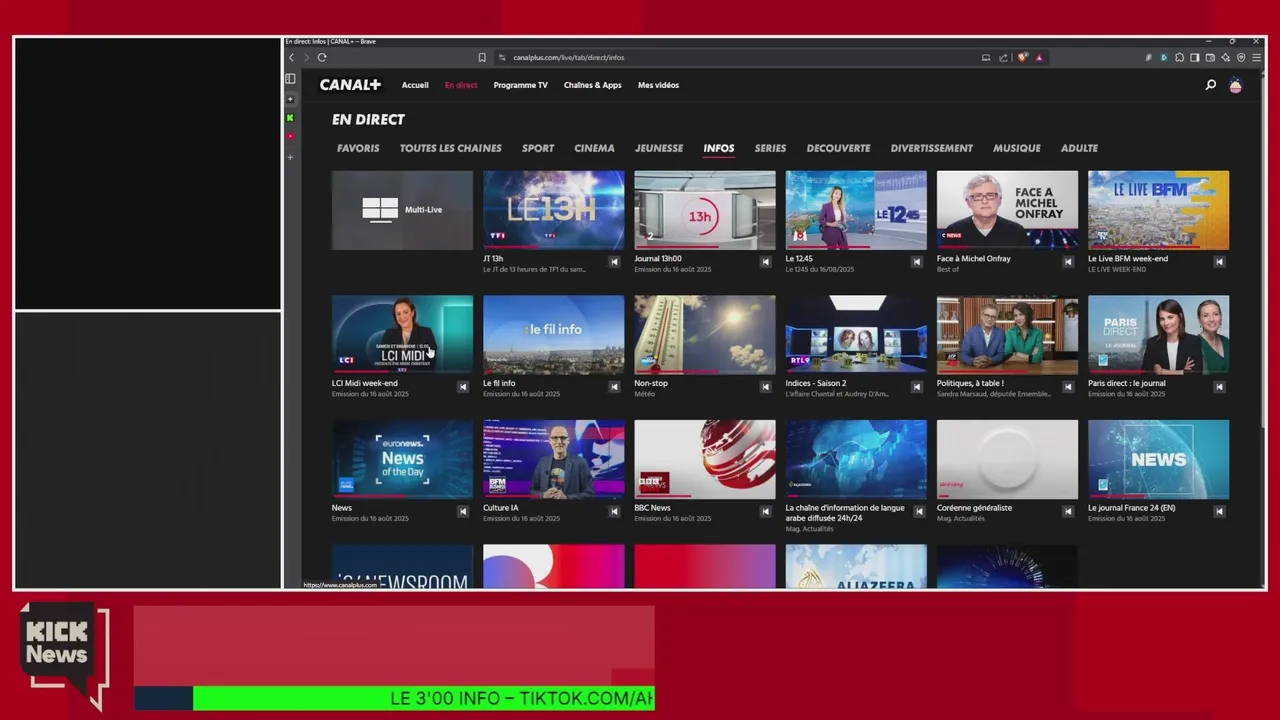
Task: Restart Indices - Saison 2 from the start
Action: pyautogui.click(x=916, y=387)
